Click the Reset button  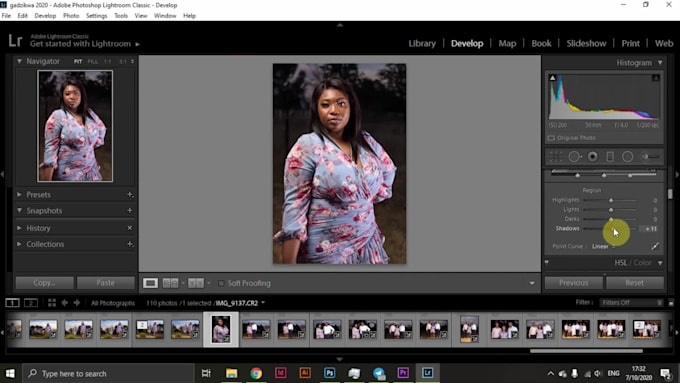click(635, 283)
